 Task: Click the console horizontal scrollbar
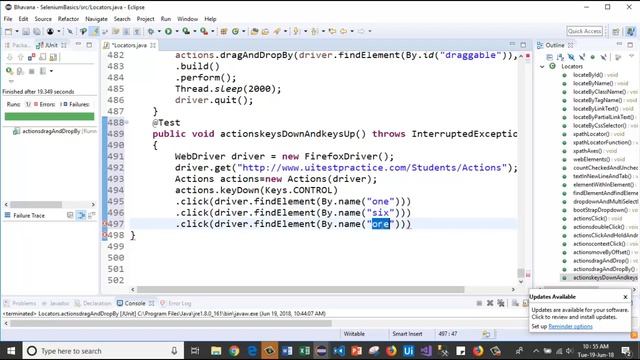tap(171, 324)
